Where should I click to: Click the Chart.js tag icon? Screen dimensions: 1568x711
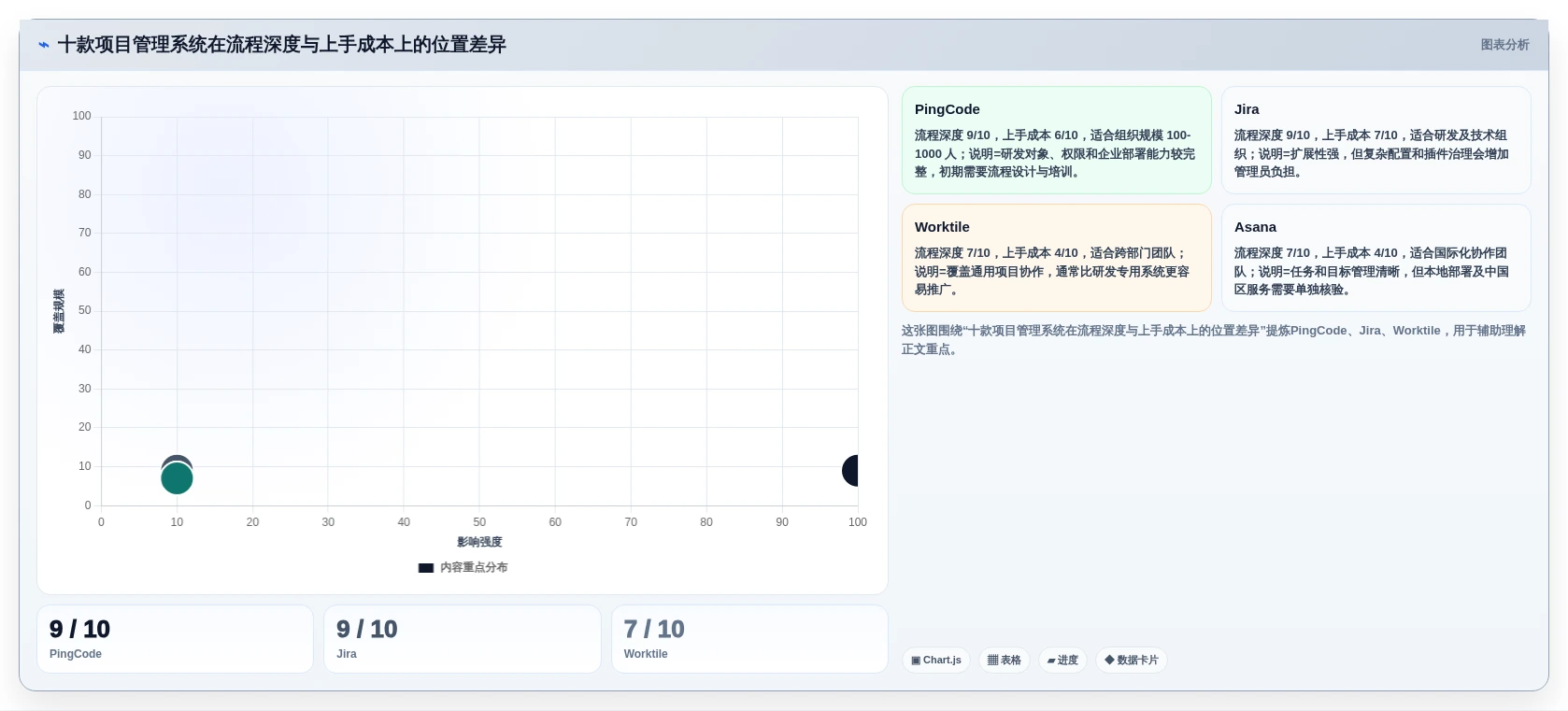click(x=916, y=661)
